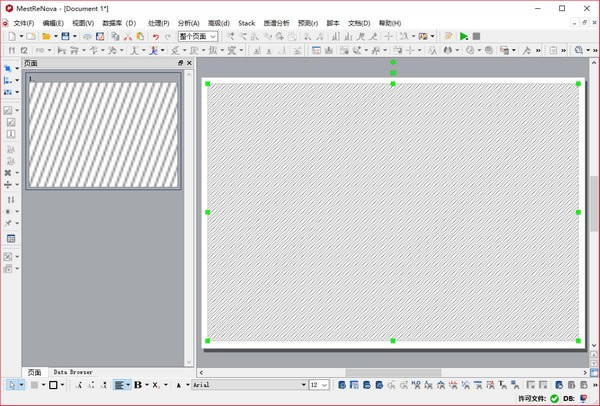This screenshot has width=600, height=406.
Task: Toggle the text alignment button
Action: pyautogui.click(x=118, y=385)
